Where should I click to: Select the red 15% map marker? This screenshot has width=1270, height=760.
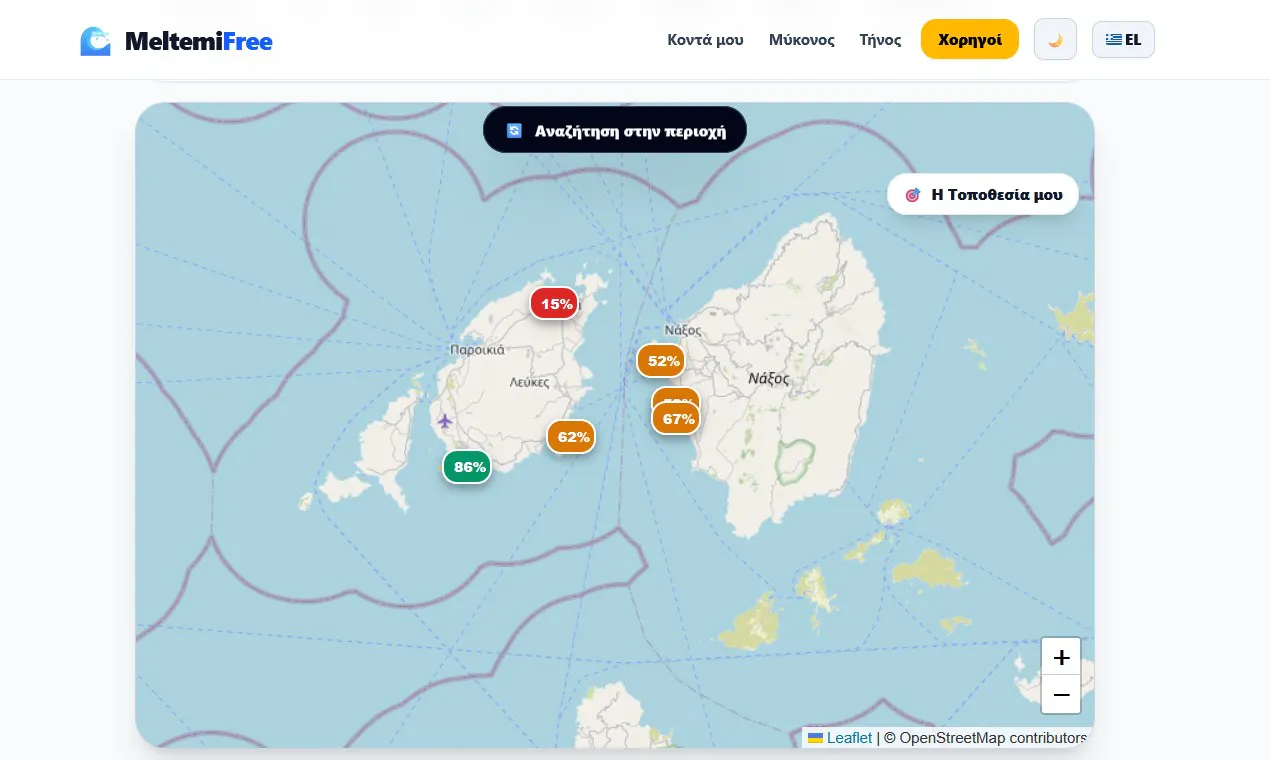(554, 303)
